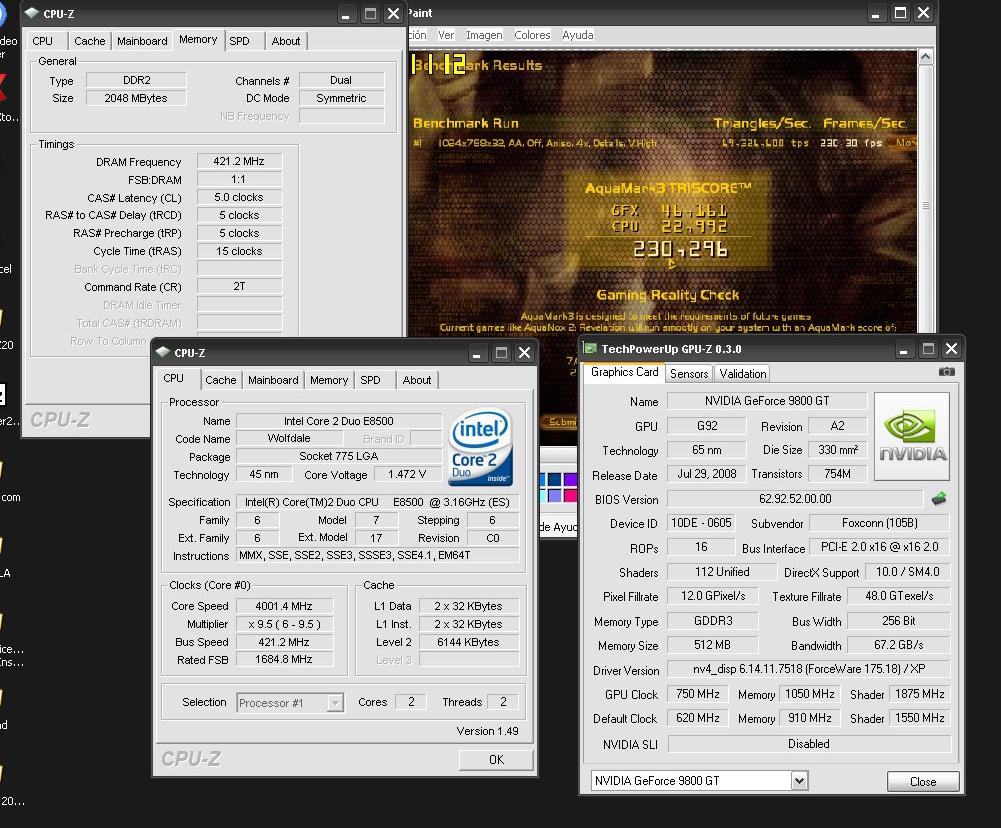Pick the purple swatch in the Paint palette
Viewport: 1001px width, 828px height.
point(570,479)
